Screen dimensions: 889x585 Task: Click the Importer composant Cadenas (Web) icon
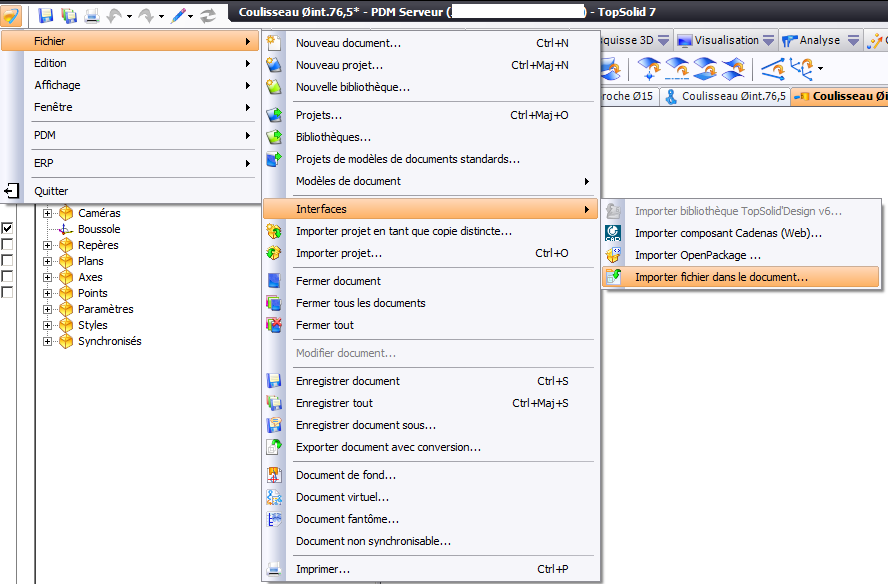click(613, 233)
